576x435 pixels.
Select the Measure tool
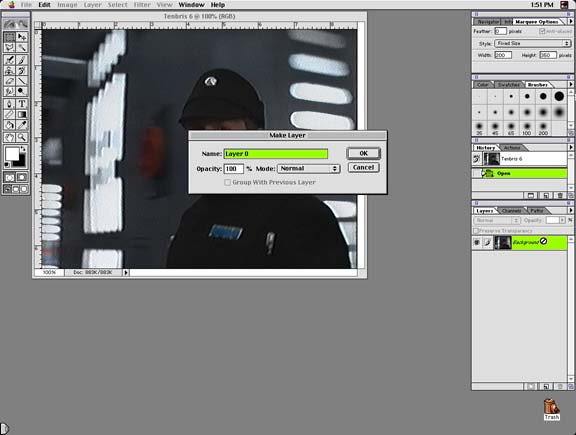10,115
